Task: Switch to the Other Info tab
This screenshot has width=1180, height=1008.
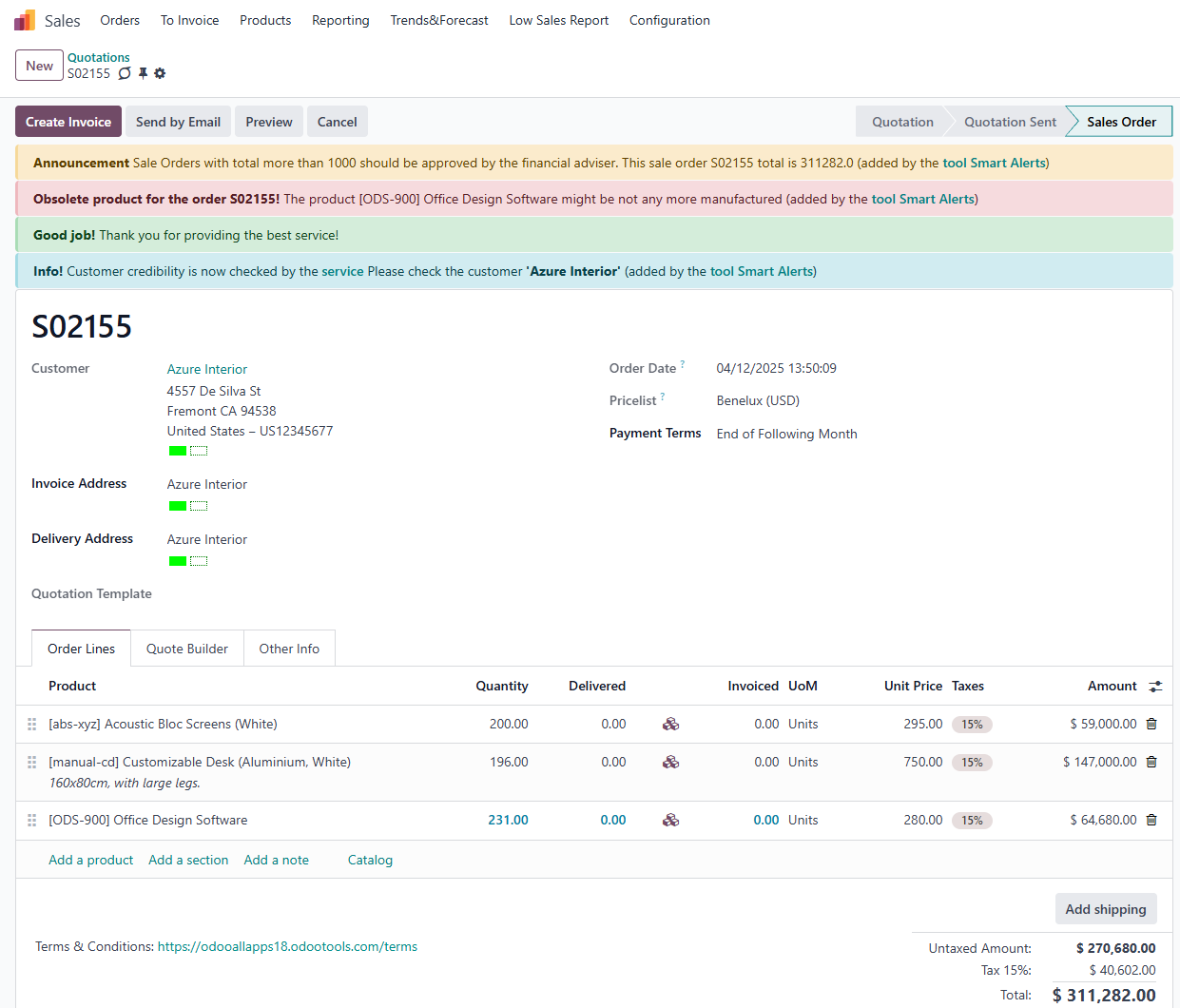Action: [x=289, y=649]
